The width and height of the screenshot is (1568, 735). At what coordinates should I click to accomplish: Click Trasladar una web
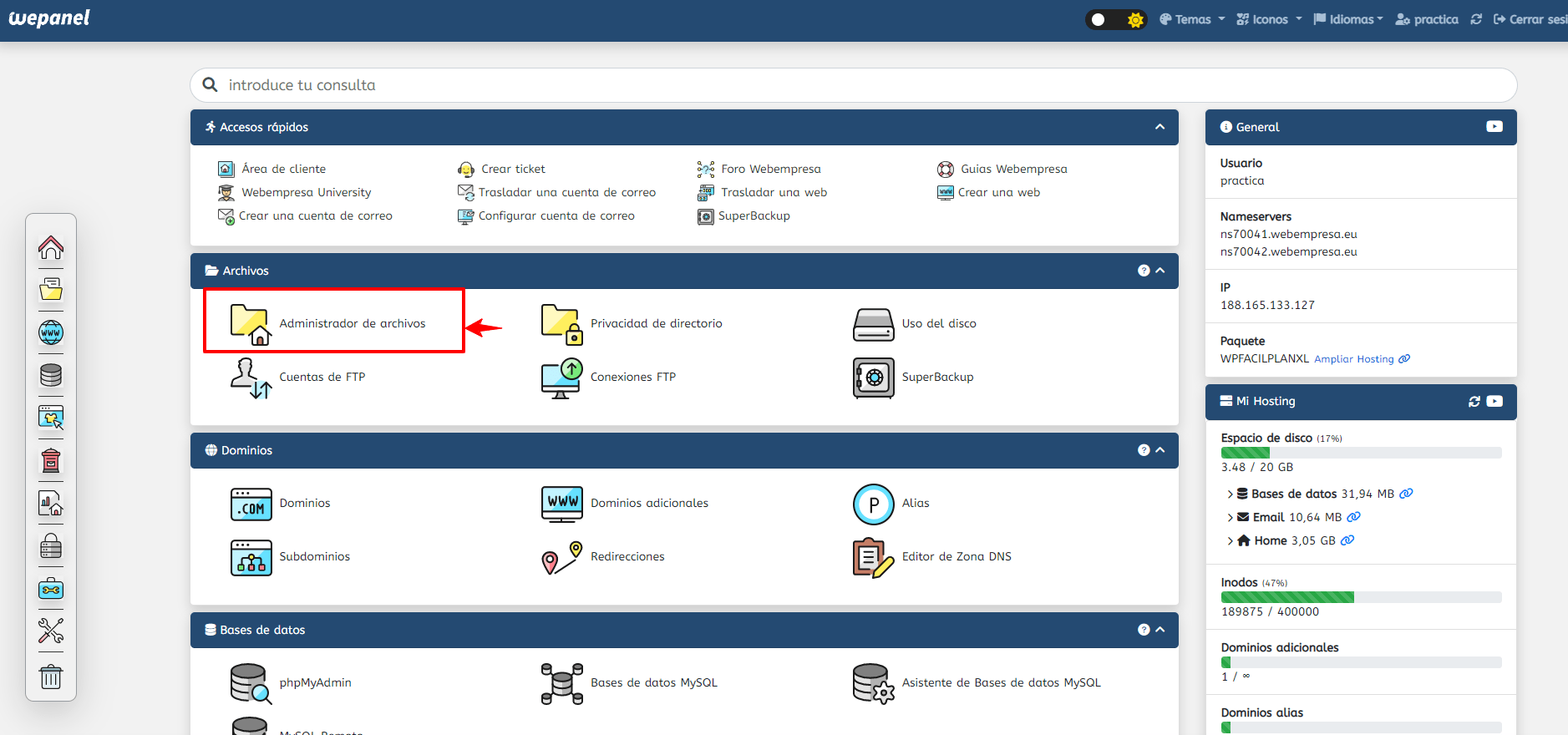pos(763,192)
